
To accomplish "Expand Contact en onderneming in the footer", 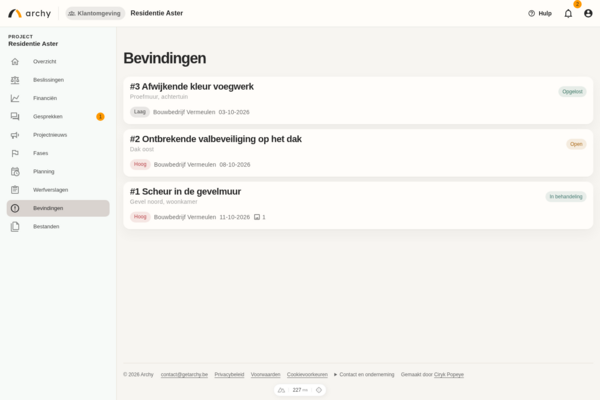I will pos(364,374).
